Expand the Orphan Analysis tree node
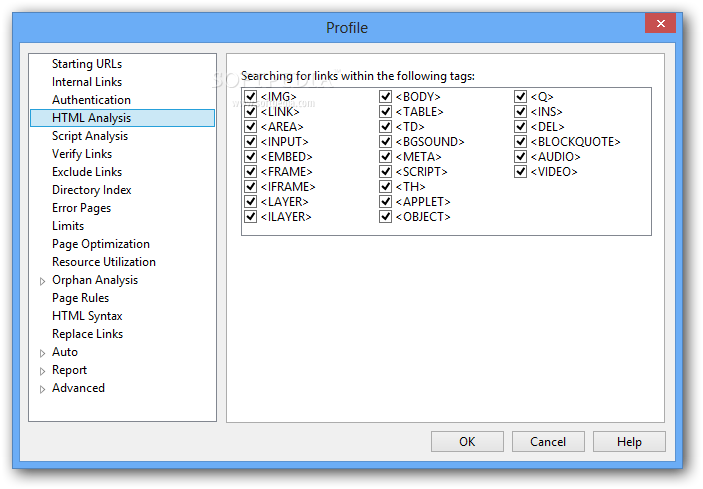Viewport: 703px width, 489px height. [x=43, y=281]
